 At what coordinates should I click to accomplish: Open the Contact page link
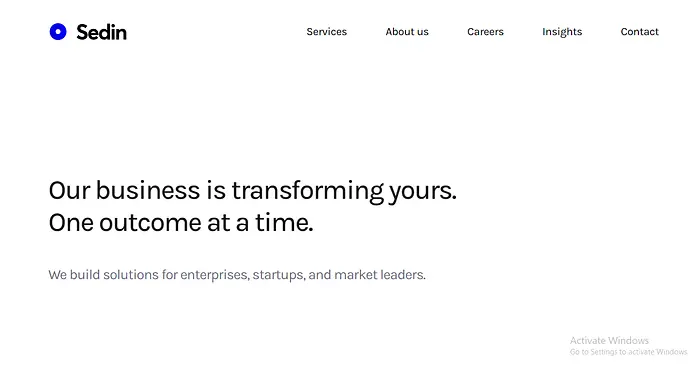tap(639, 32)
